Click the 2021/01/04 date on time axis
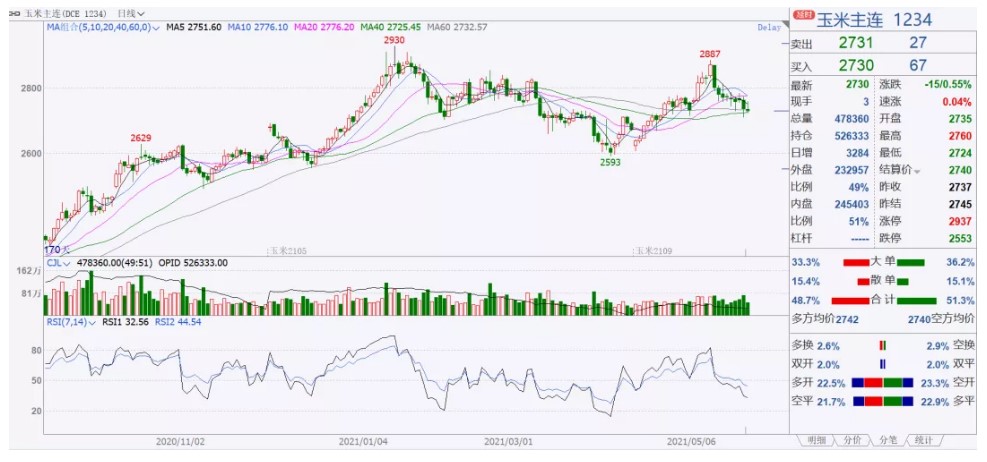This screenshot has width=987, height=462. pos(362,440)
